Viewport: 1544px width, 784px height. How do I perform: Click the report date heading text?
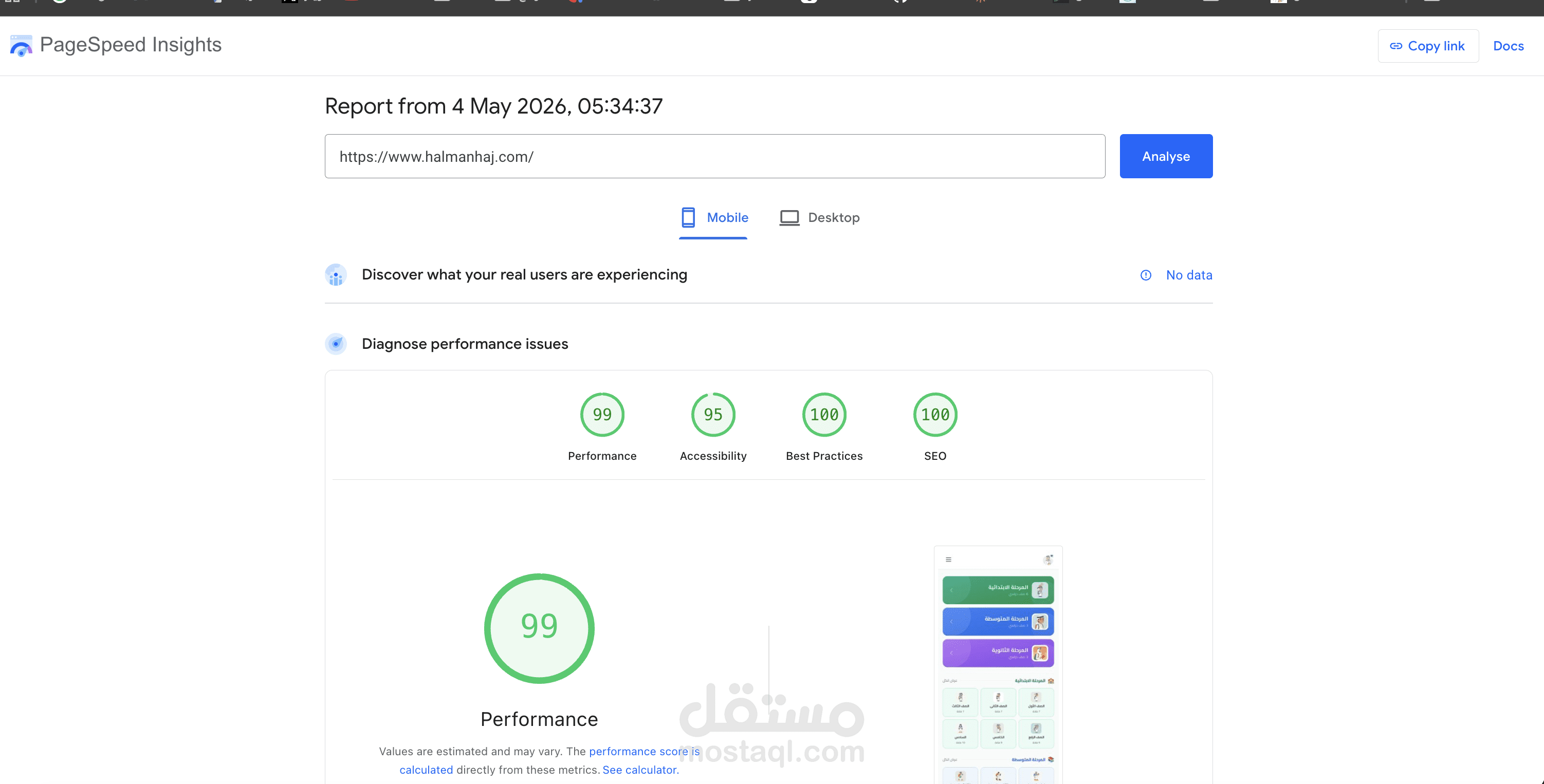pos(493,106)
